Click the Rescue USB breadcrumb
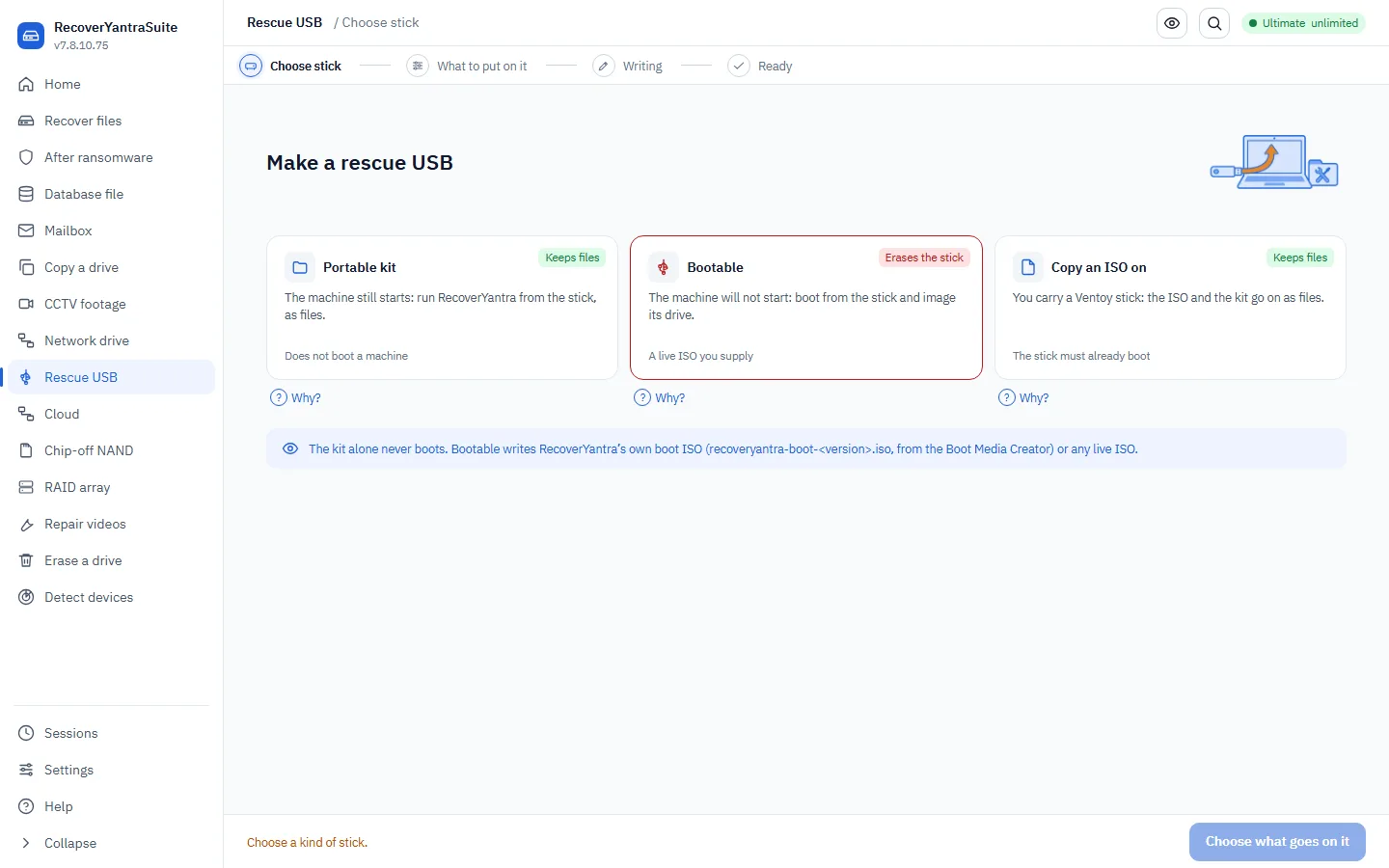The width and height of the screenshot is (1389, 868). click(285, 22)
